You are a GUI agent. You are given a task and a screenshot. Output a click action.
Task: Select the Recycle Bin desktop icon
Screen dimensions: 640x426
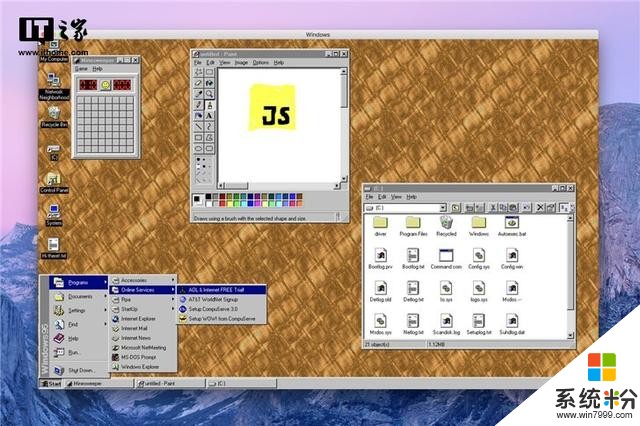(54, 117)
